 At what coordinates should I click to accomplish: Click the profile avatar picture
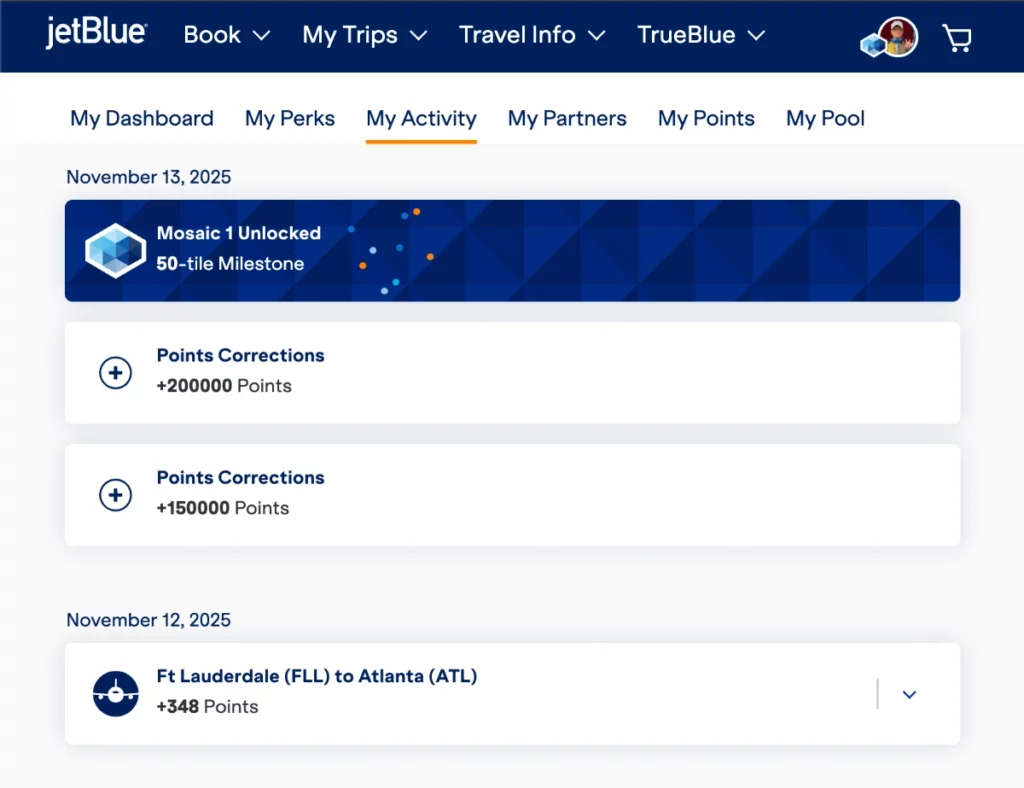point(901,36)
